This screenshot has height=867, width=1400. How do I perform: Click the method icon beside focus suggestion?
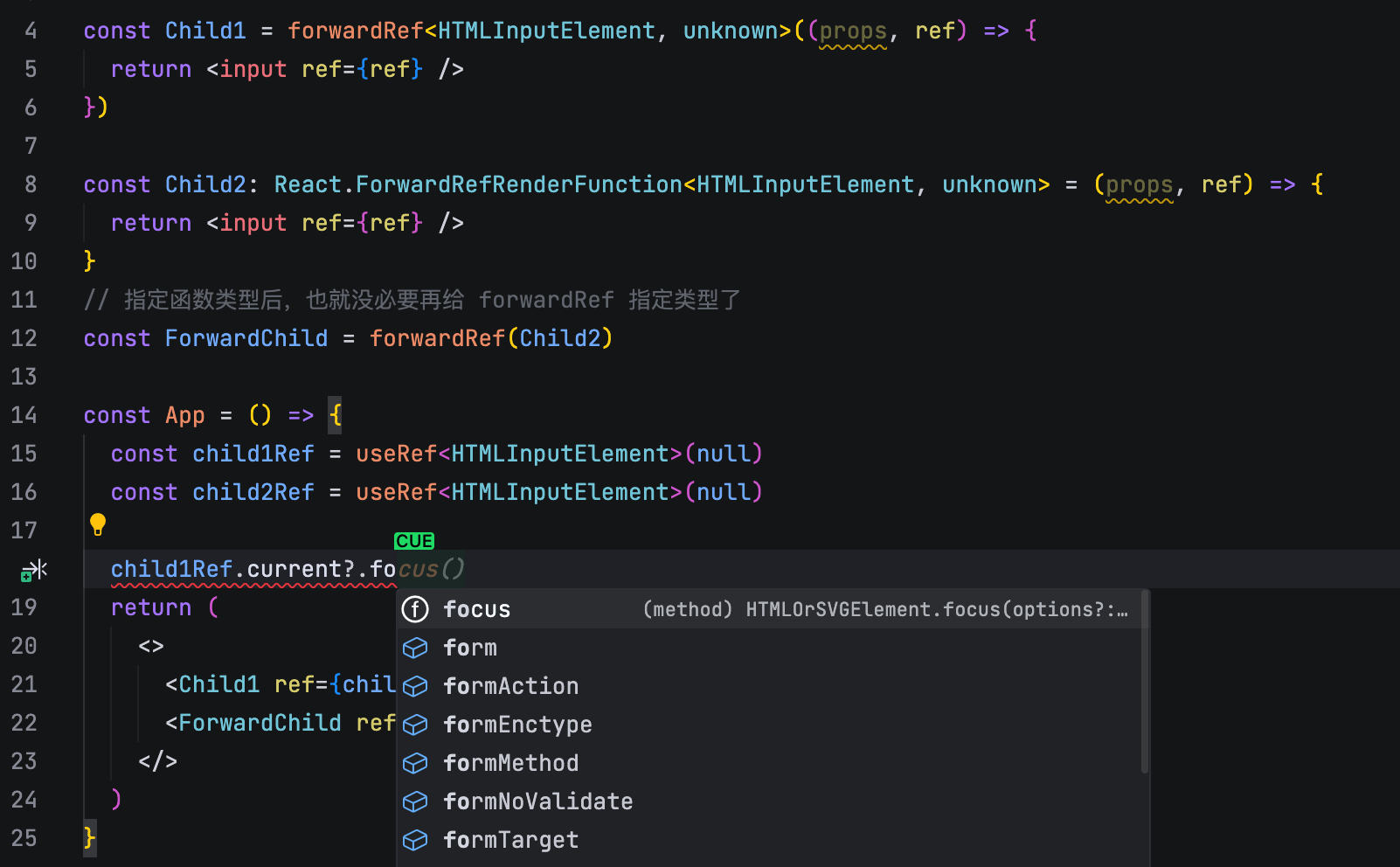coord(415,609)
